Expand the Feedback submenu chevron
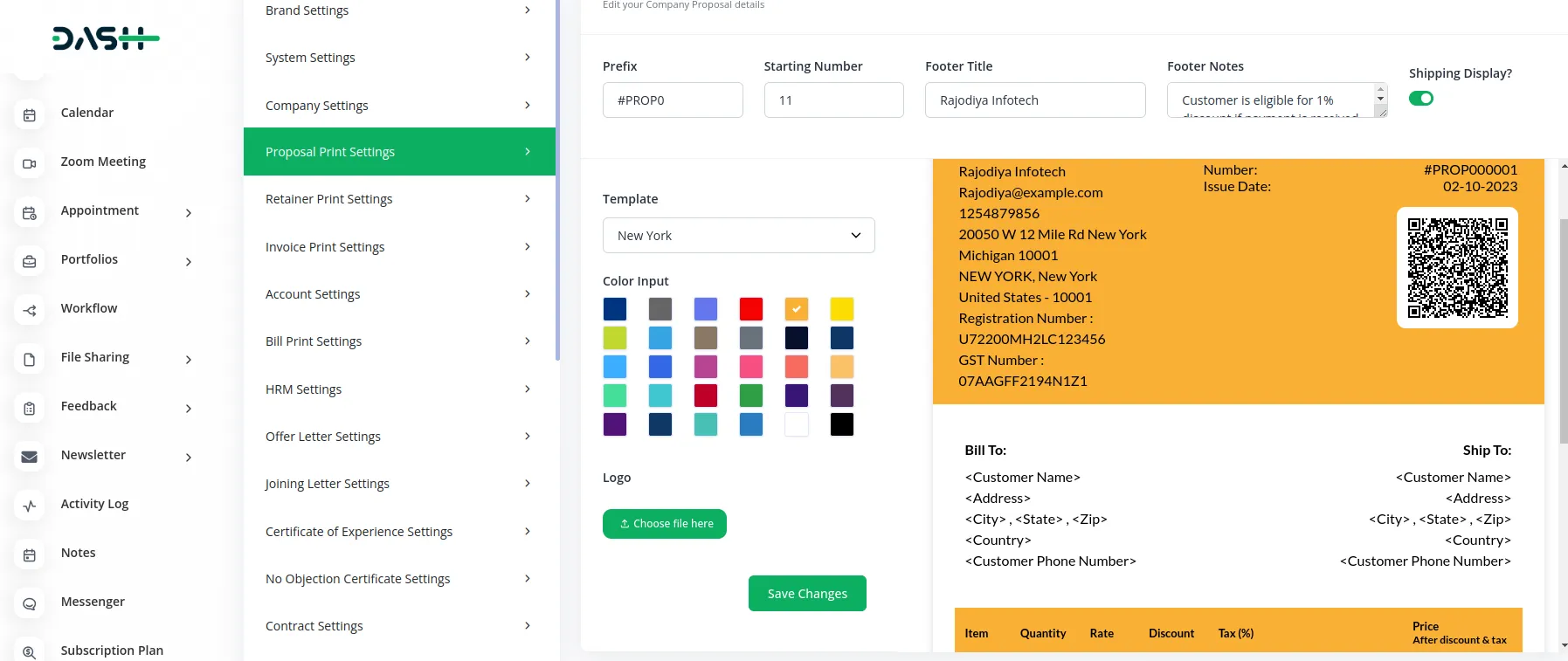The image size is (1568, 661). click(189, 408)
